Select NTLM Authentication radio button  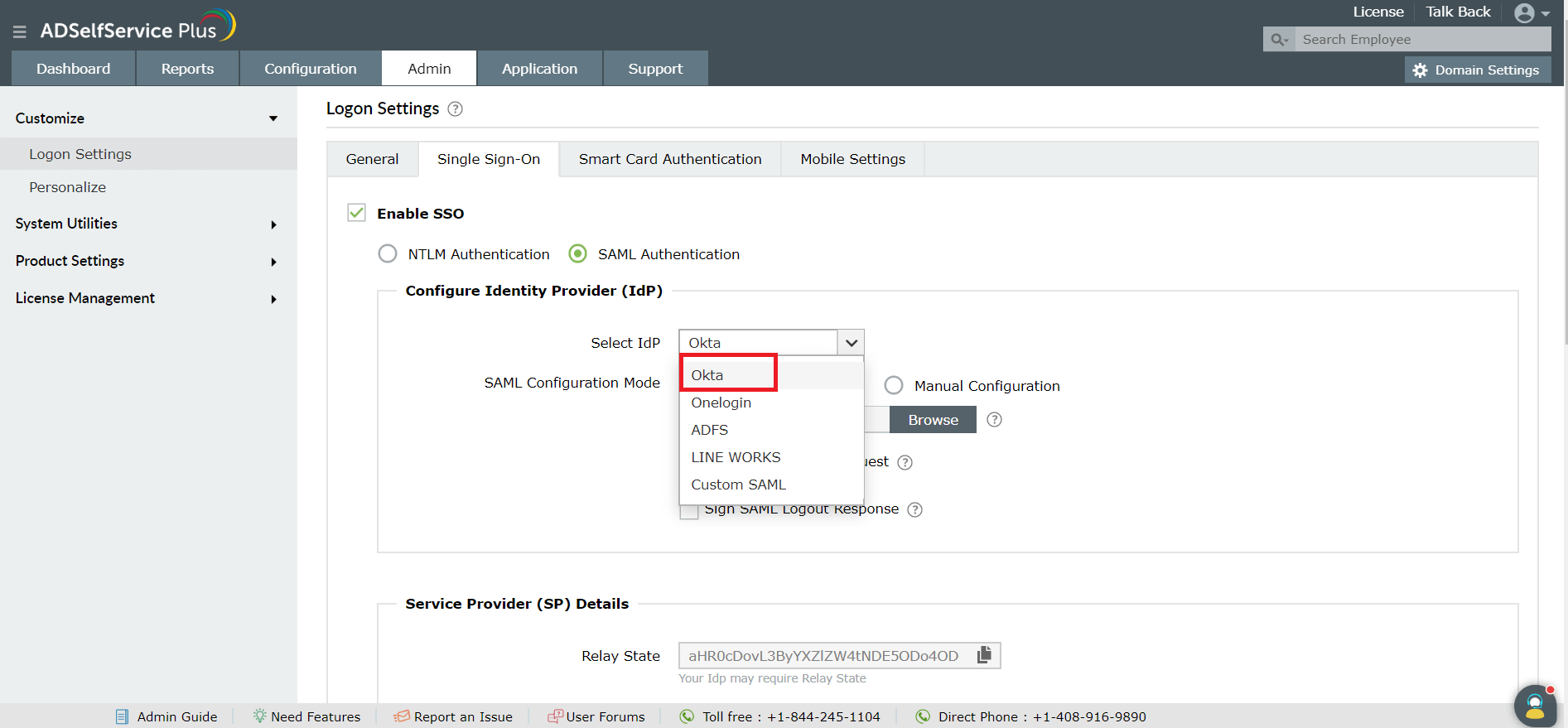pyautogui.click(x=388, y=253)
